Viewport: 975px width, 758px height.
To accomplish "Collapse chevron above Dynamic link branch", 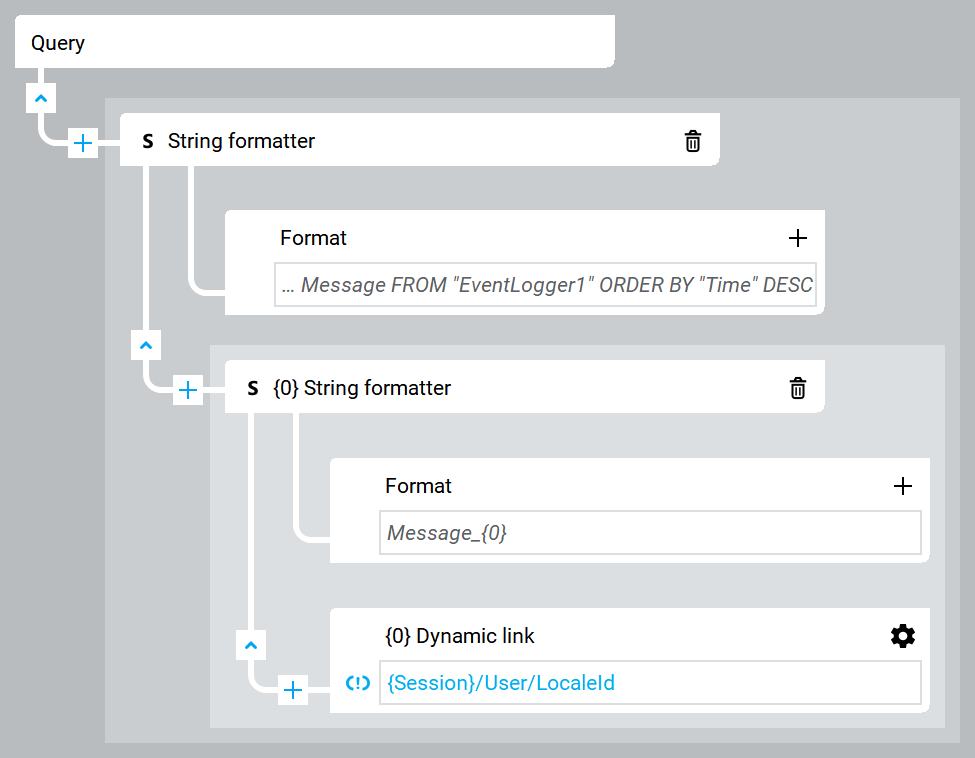I will tap(251, 645).
